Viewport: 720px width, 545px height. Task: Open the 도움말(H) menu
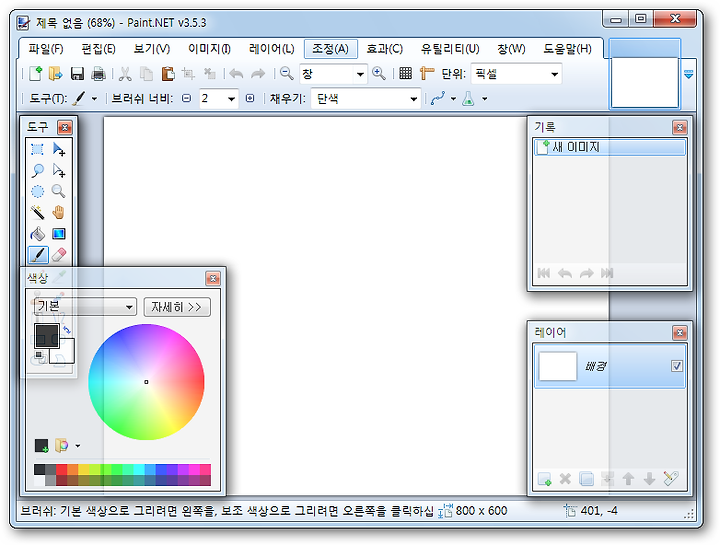[x=568, y=49]
